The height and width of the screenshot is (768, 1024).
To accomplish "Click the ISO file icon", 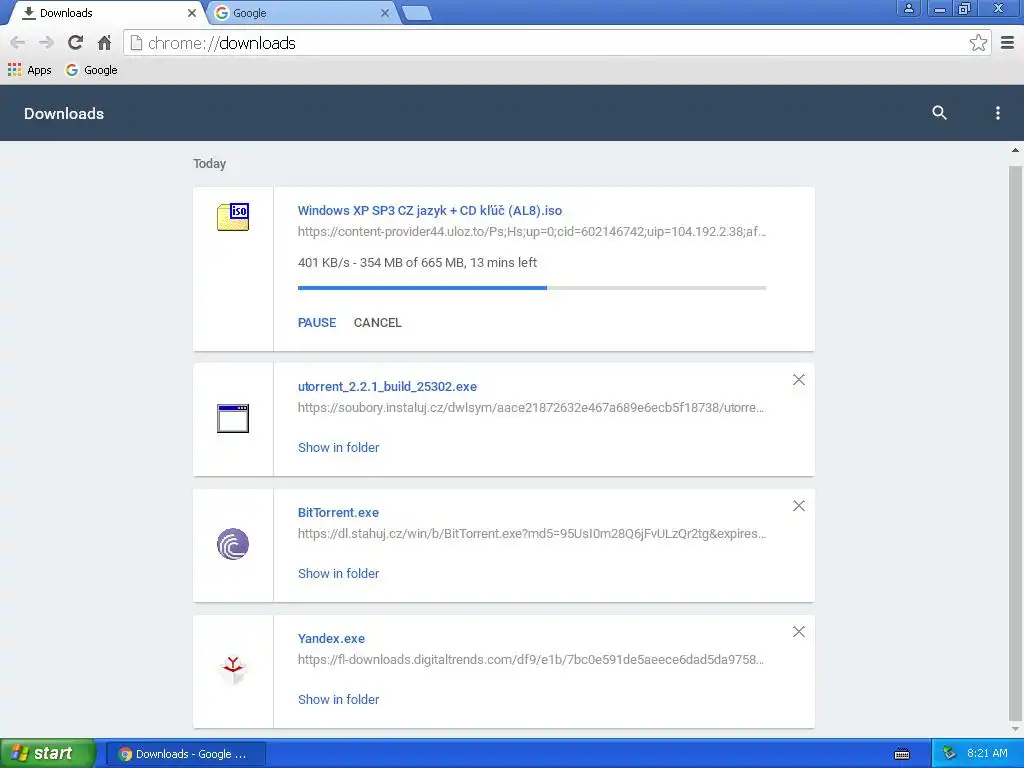I will [x=233, y=217].
